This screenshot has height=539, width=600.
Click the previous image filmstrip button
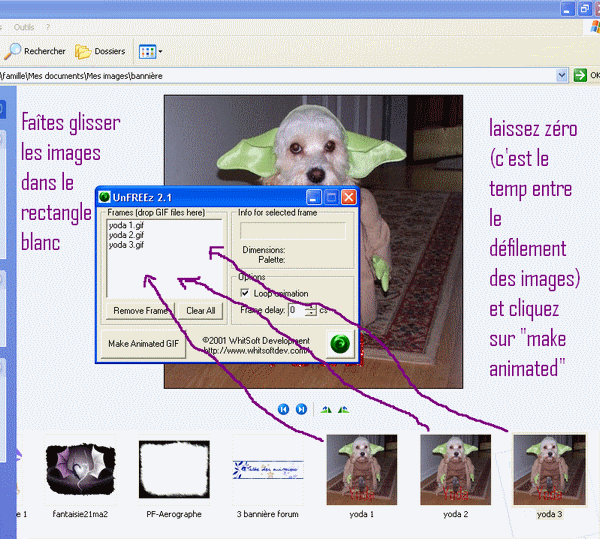pos(283,409)
